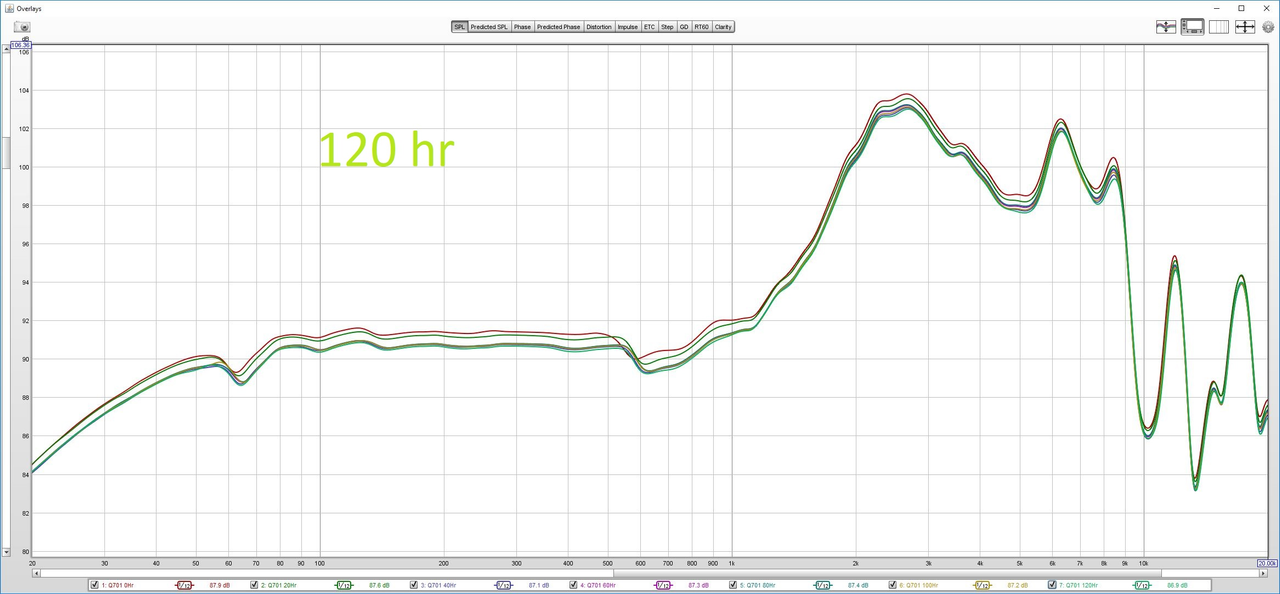Viewport: 1280px width, 594px height.
Task: Open the ETC tab
Action: (x=649, y=27)
